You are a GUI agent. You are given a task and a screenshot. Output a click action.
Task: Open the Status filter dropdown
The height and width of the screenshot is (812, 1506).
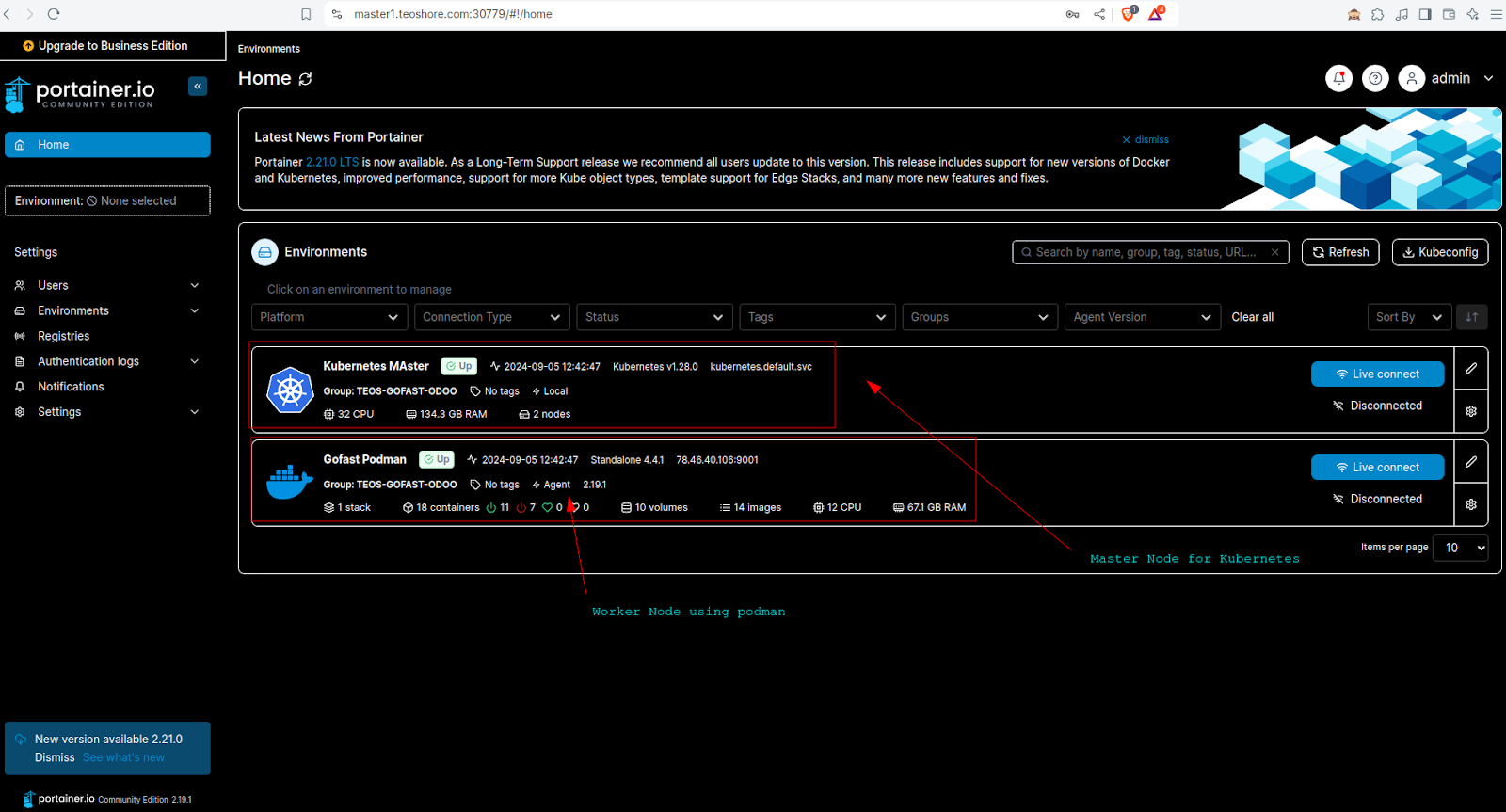[x=655, y=317]
